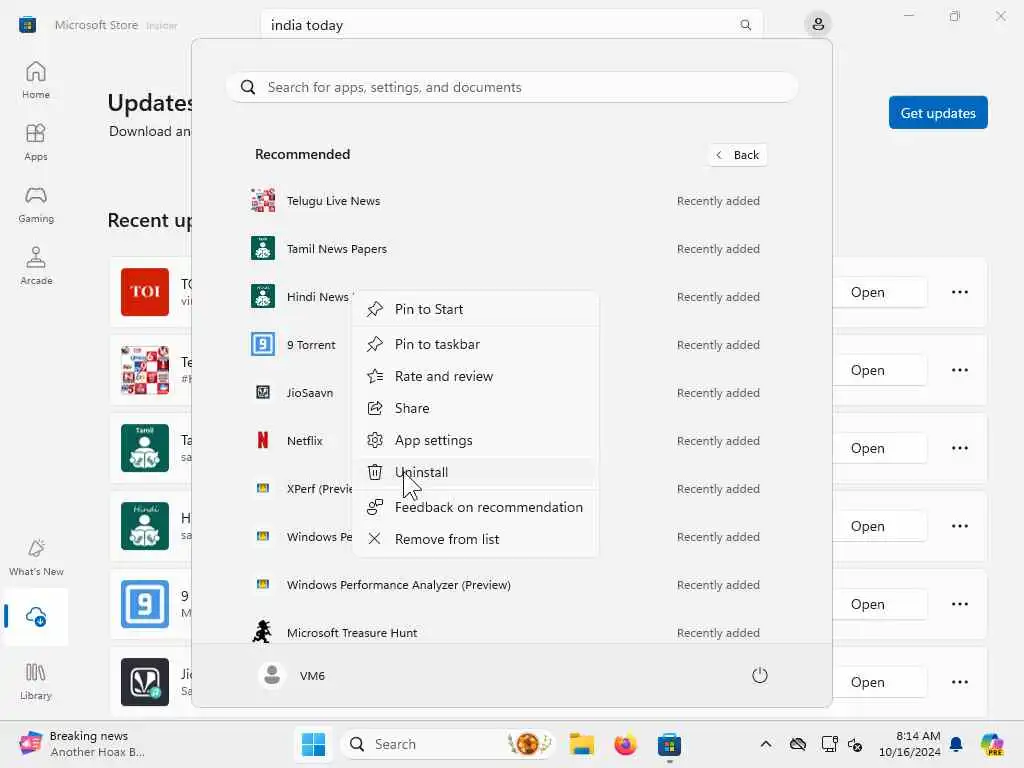The width and height of the screenshot is (1024, 768).
Task: Click the Get updates button
Action: (x=938, y=113)
